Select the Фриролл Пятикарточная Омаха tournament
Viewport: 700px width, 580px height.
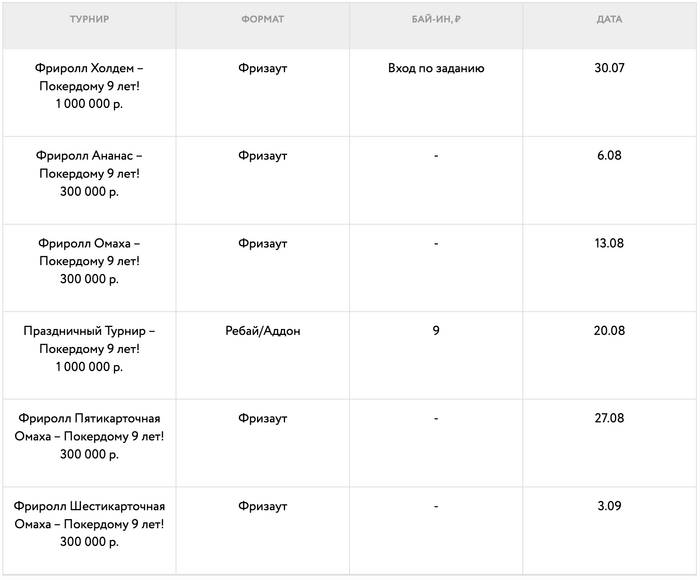[90, 436]
